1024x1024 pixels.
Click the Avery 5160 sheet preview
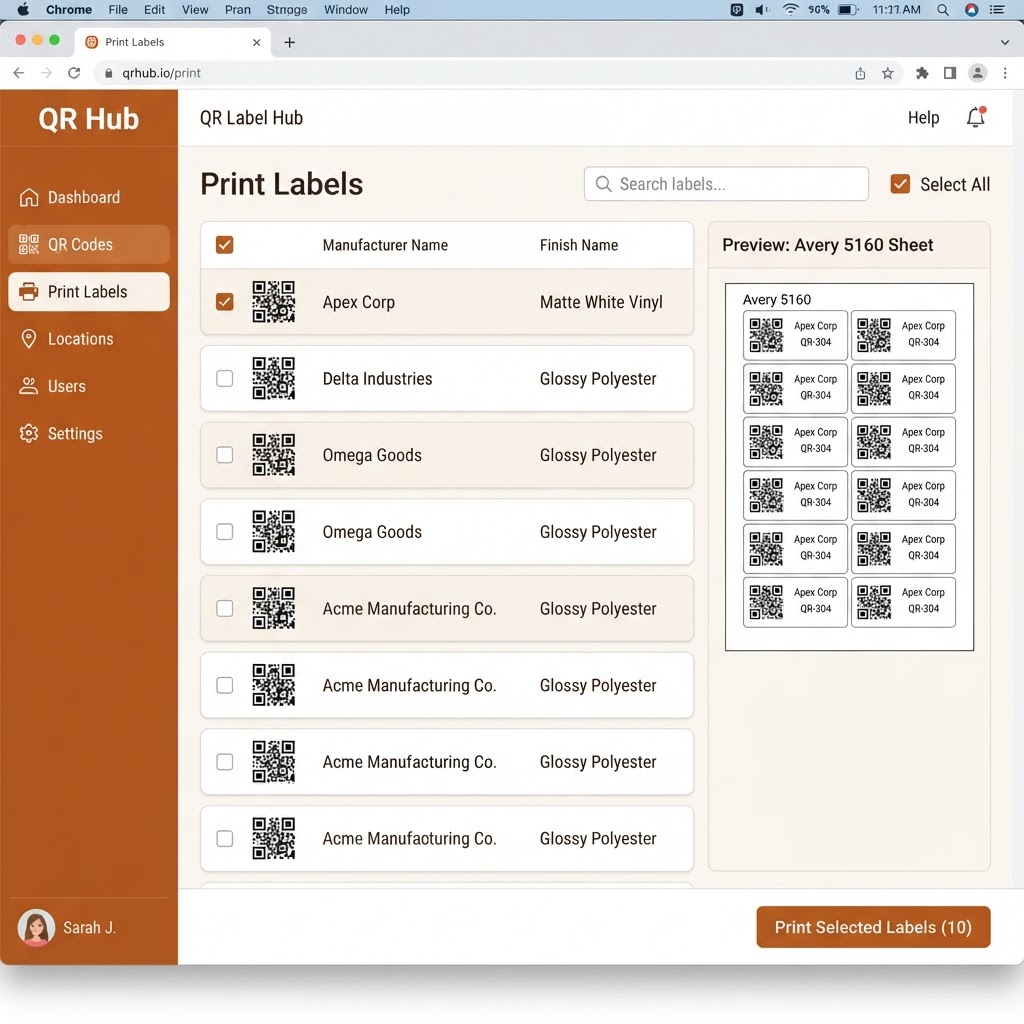[x=849, y=467]
